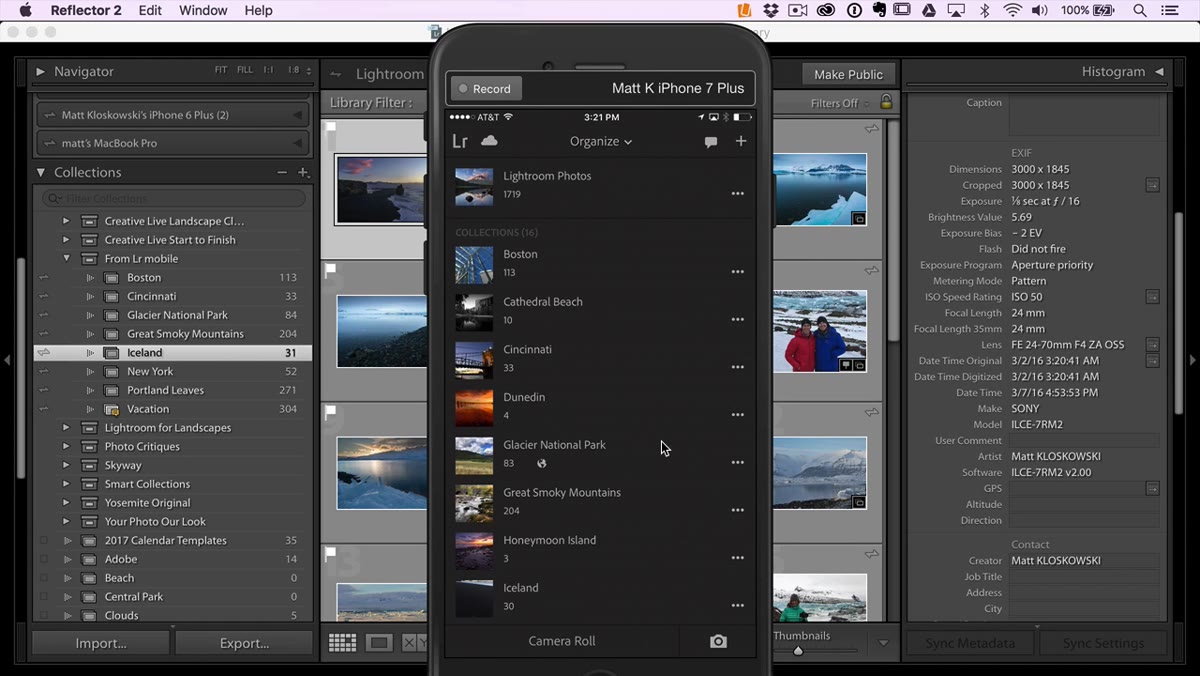The height and width of the screenshot is (676, 1200).
Task: Click the Import button
Action: tap(101, 643)
